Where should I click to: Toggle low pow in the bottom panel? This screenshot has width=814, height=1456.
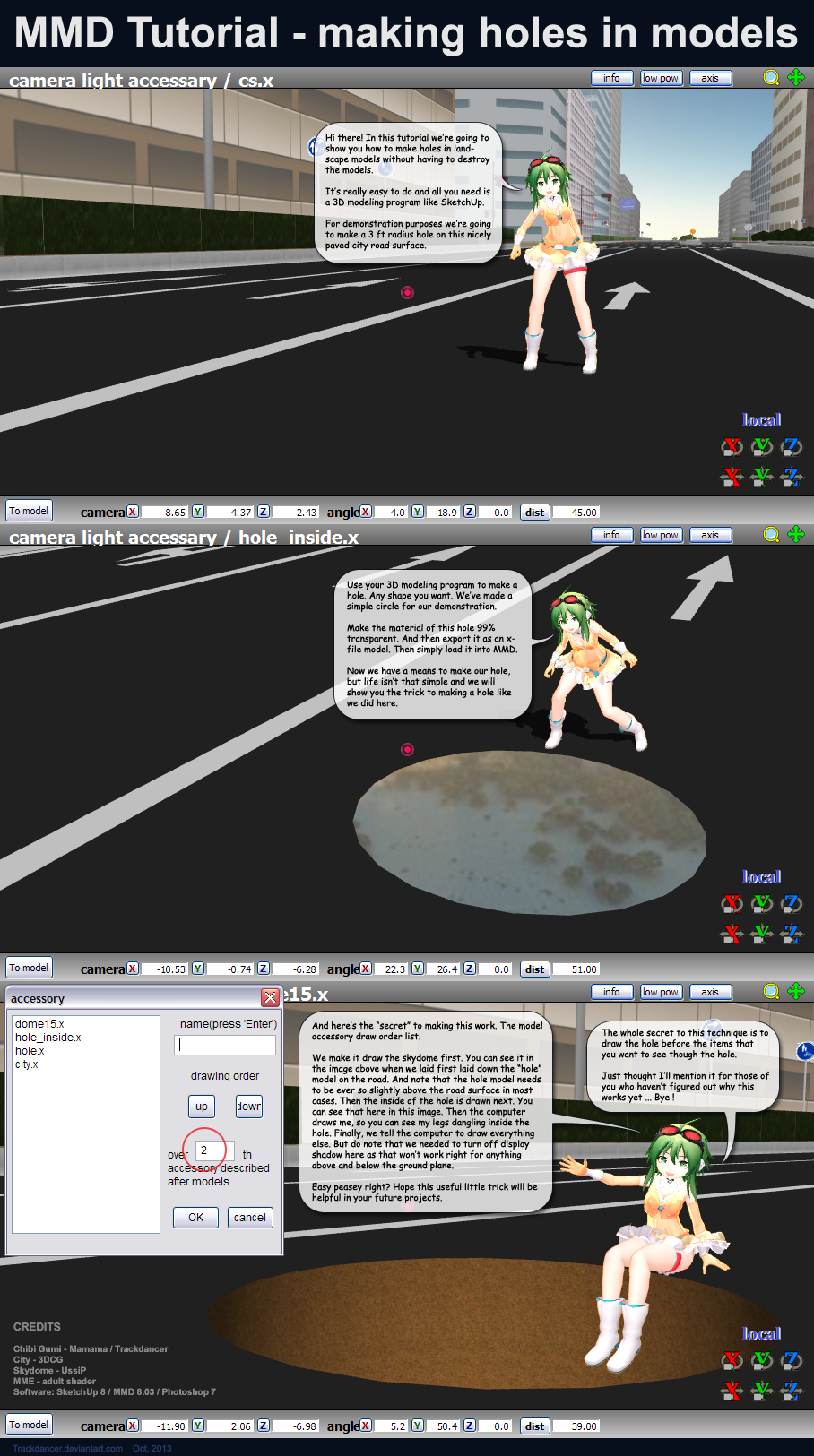[661, 992]
